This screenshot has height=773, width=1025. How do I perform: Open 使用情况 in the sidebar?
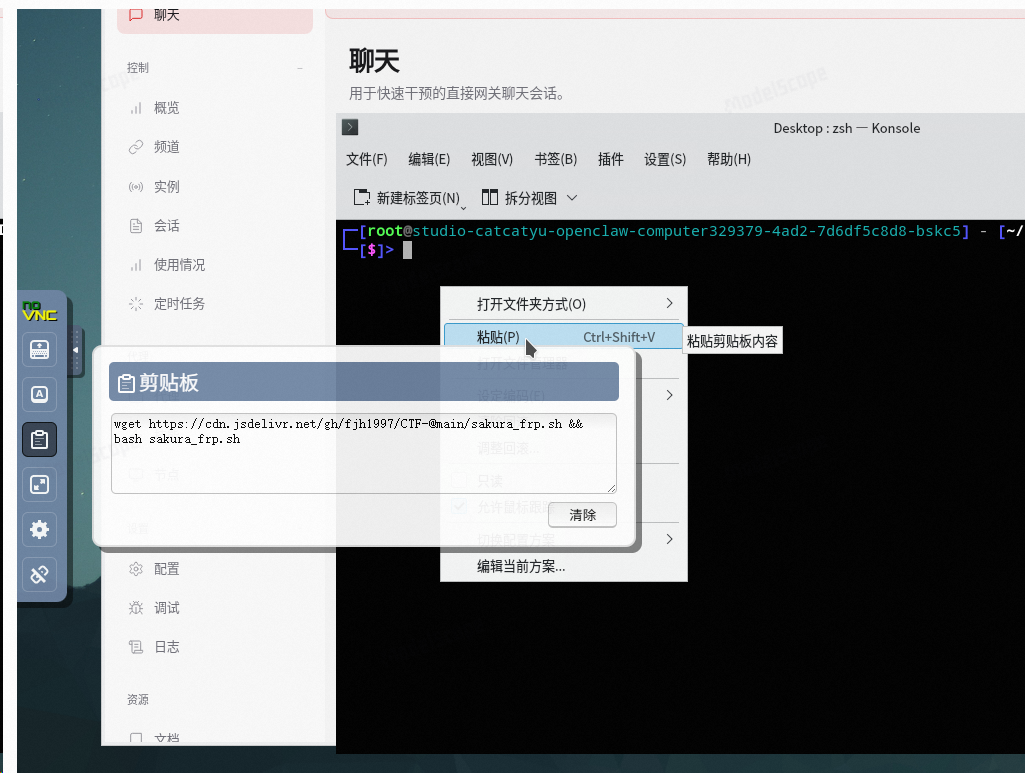coord(179,265)
